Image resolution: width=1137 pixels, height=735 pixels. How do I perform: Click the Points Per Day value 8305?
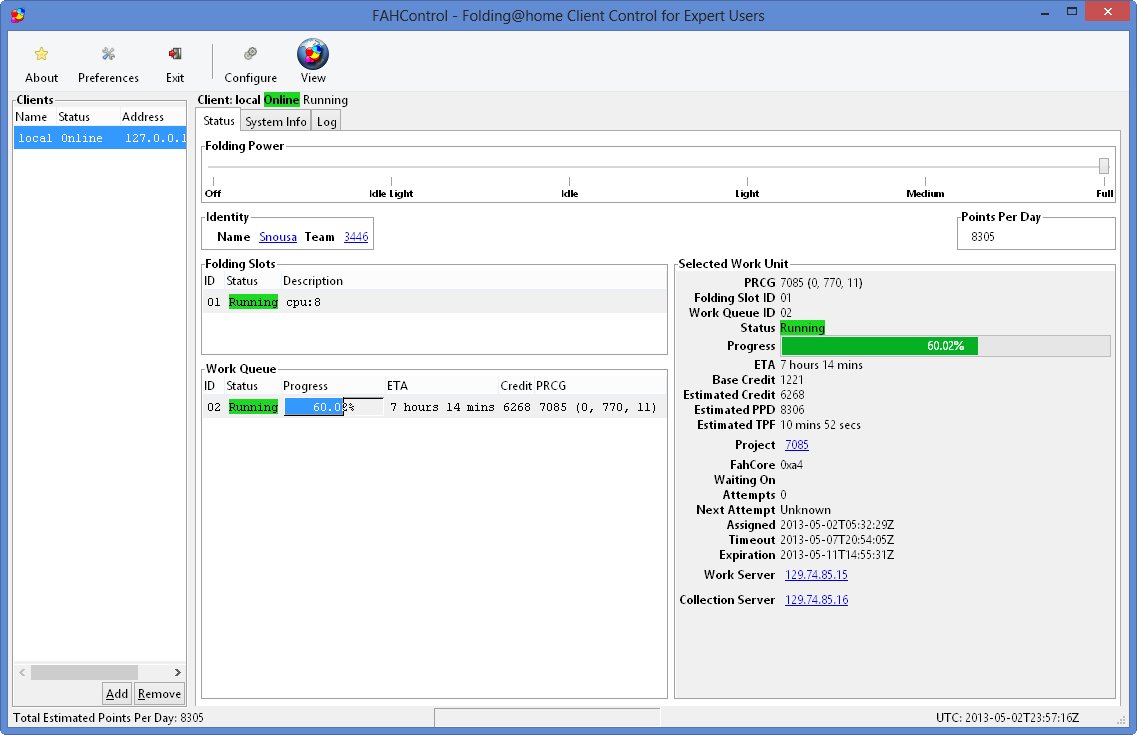[x=983, y=237]
